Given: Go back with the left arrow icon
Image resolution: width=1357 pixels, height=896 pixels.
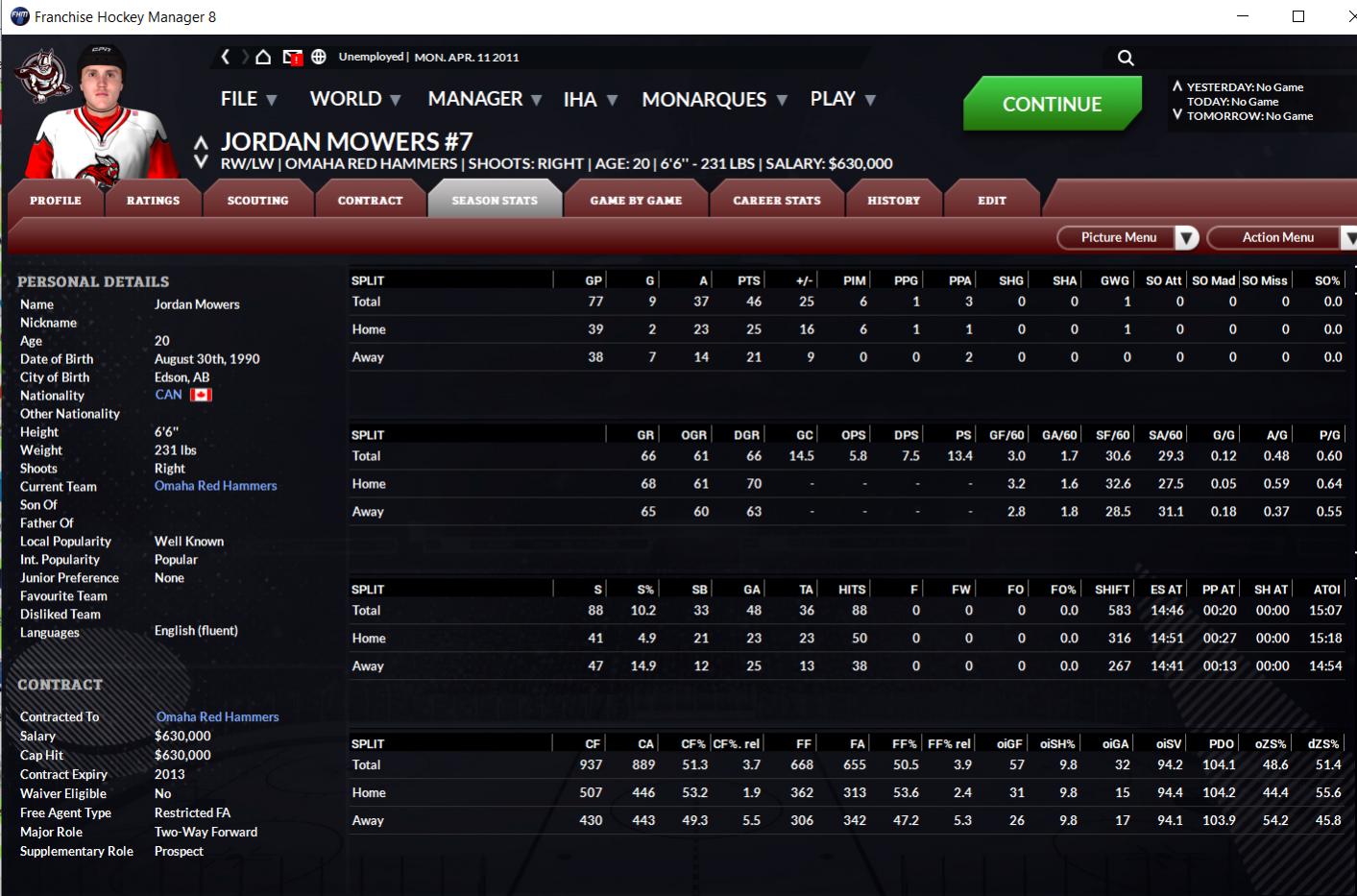Looking at the screenshot, I should [x=226, y=57].
